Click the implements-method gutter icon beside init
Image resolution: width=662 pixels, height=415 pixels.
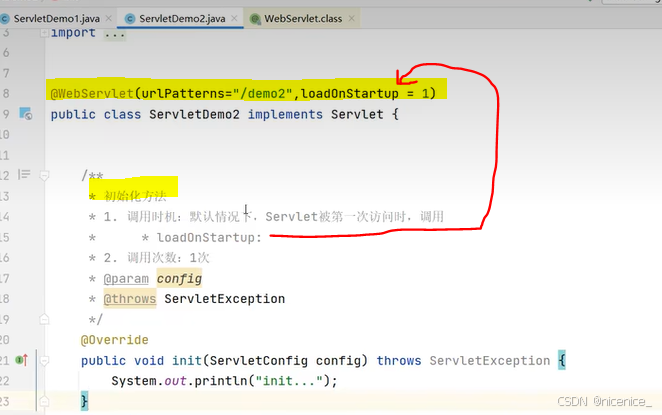click(x=22, y=360)
